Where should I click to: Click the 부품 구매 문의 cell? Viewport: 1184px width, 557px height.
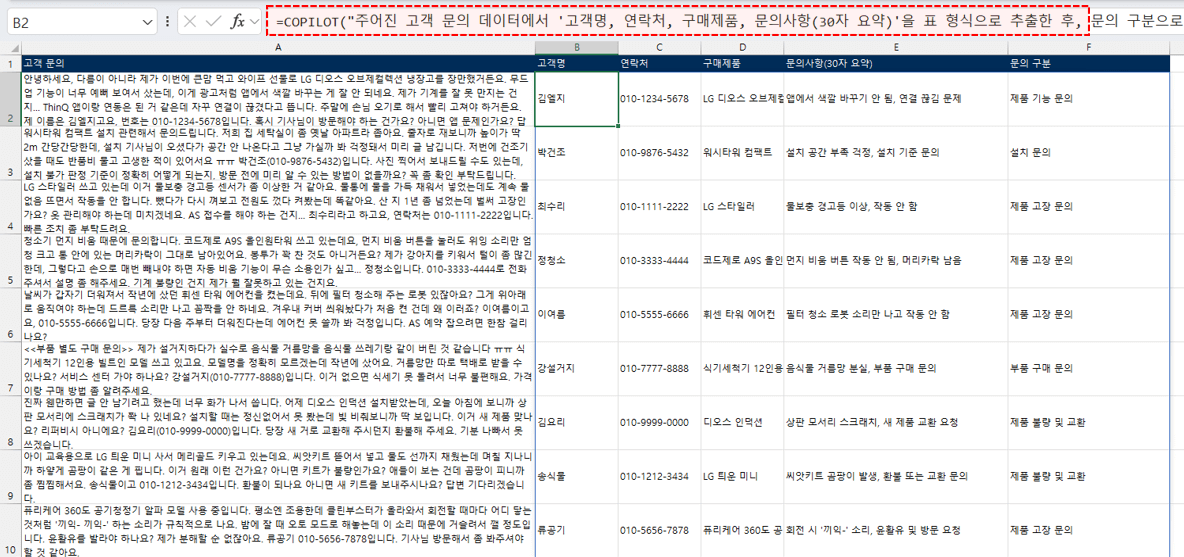tap(1088, 369)
